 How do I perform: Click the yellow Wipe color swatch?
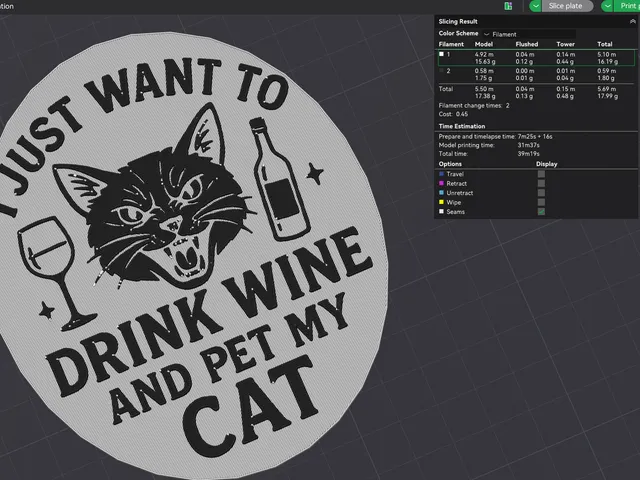pos(441,202)
